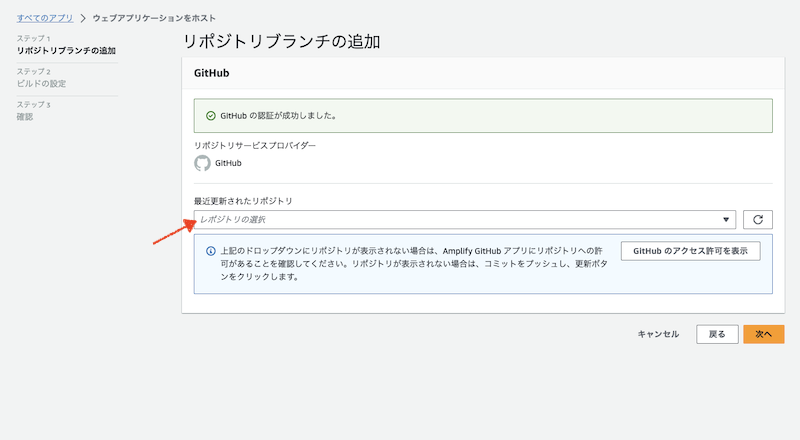Click the green success checkmark icon
The height and width of the screenshot is (440, 800).
point(211,116)
